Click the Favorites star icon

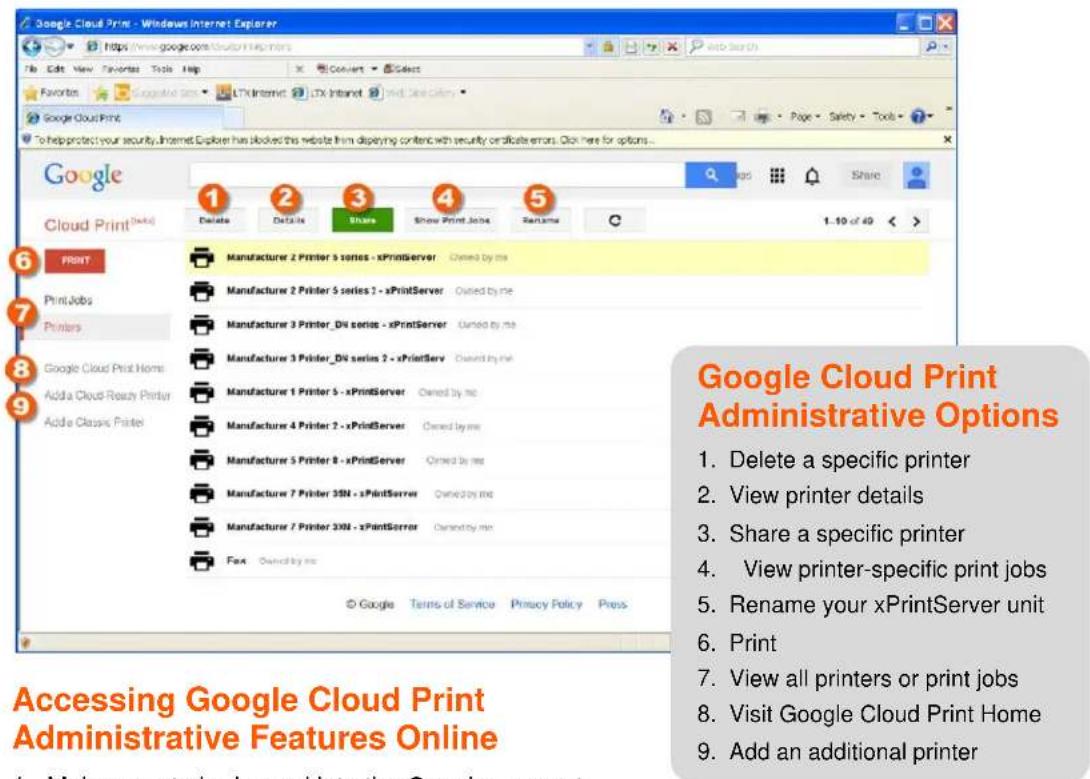click(x=30, y=92)
